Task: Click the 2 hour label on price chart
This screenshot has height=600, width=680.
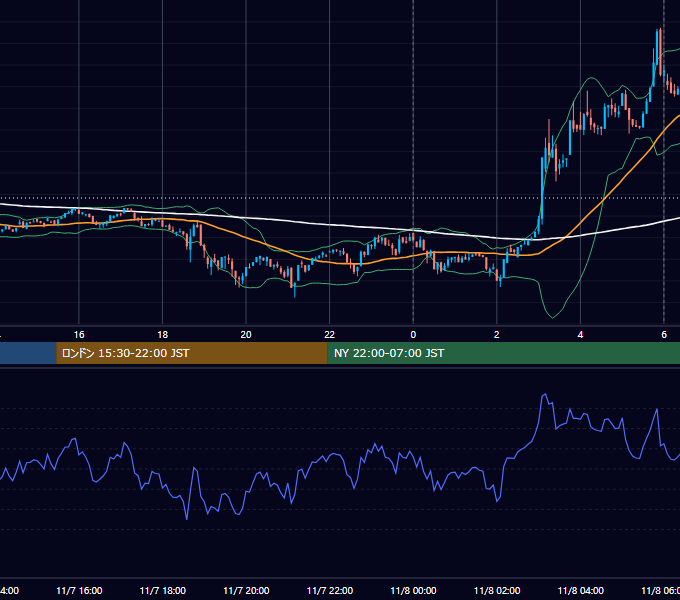Action: pyautogui.click(x=497, y=335)
